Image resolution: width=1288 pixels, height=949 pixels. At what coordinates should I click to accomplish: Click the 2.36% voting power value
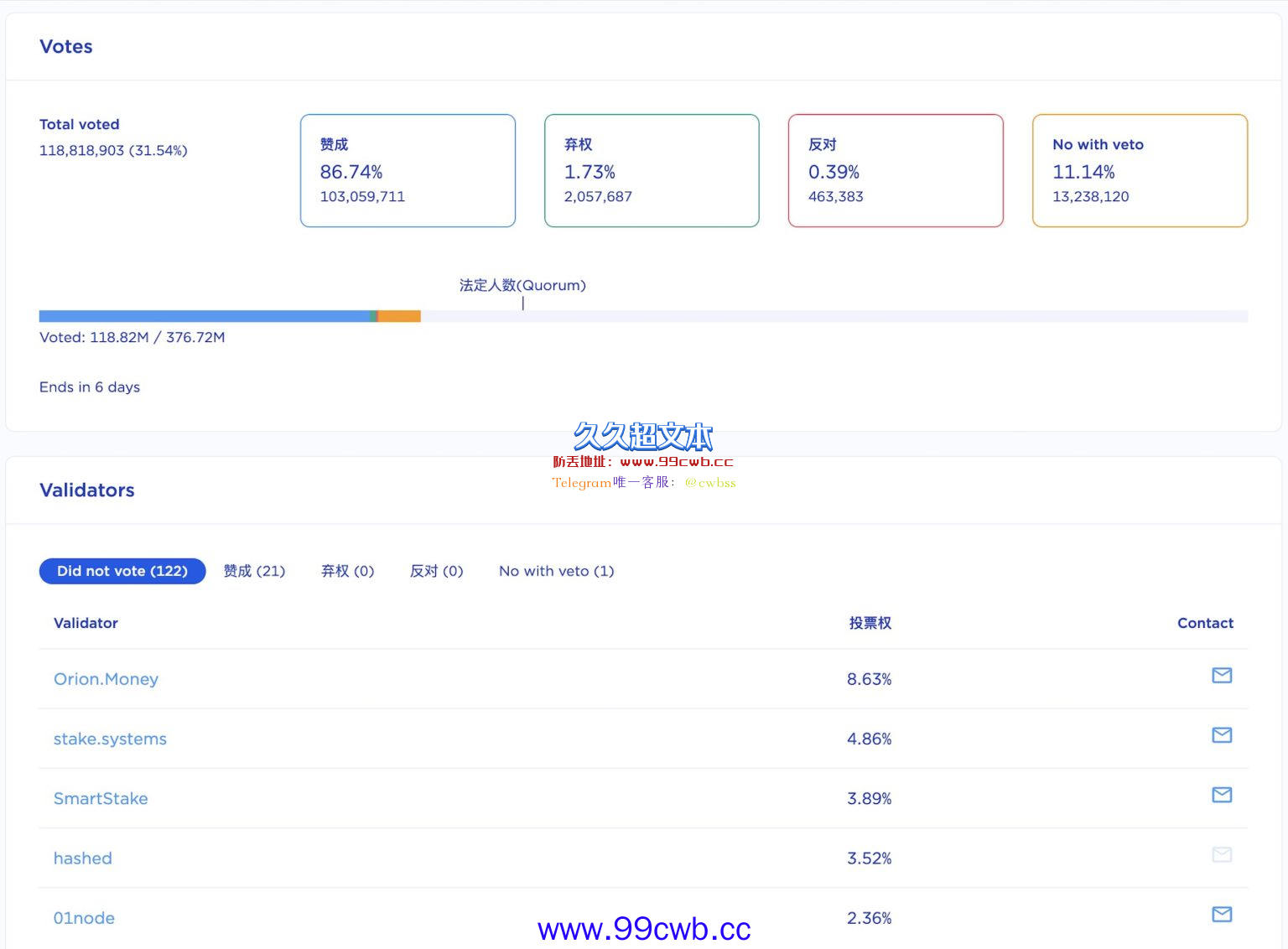(869, 918)
